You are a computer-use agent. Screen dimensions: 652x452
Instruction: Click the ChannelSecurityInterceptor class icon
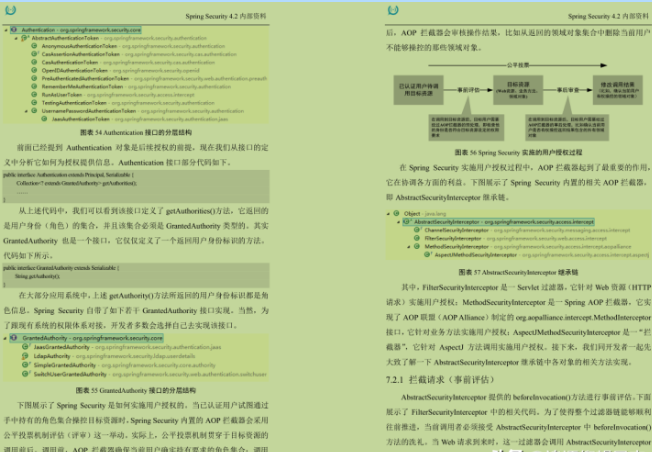(x=417, y=230)
